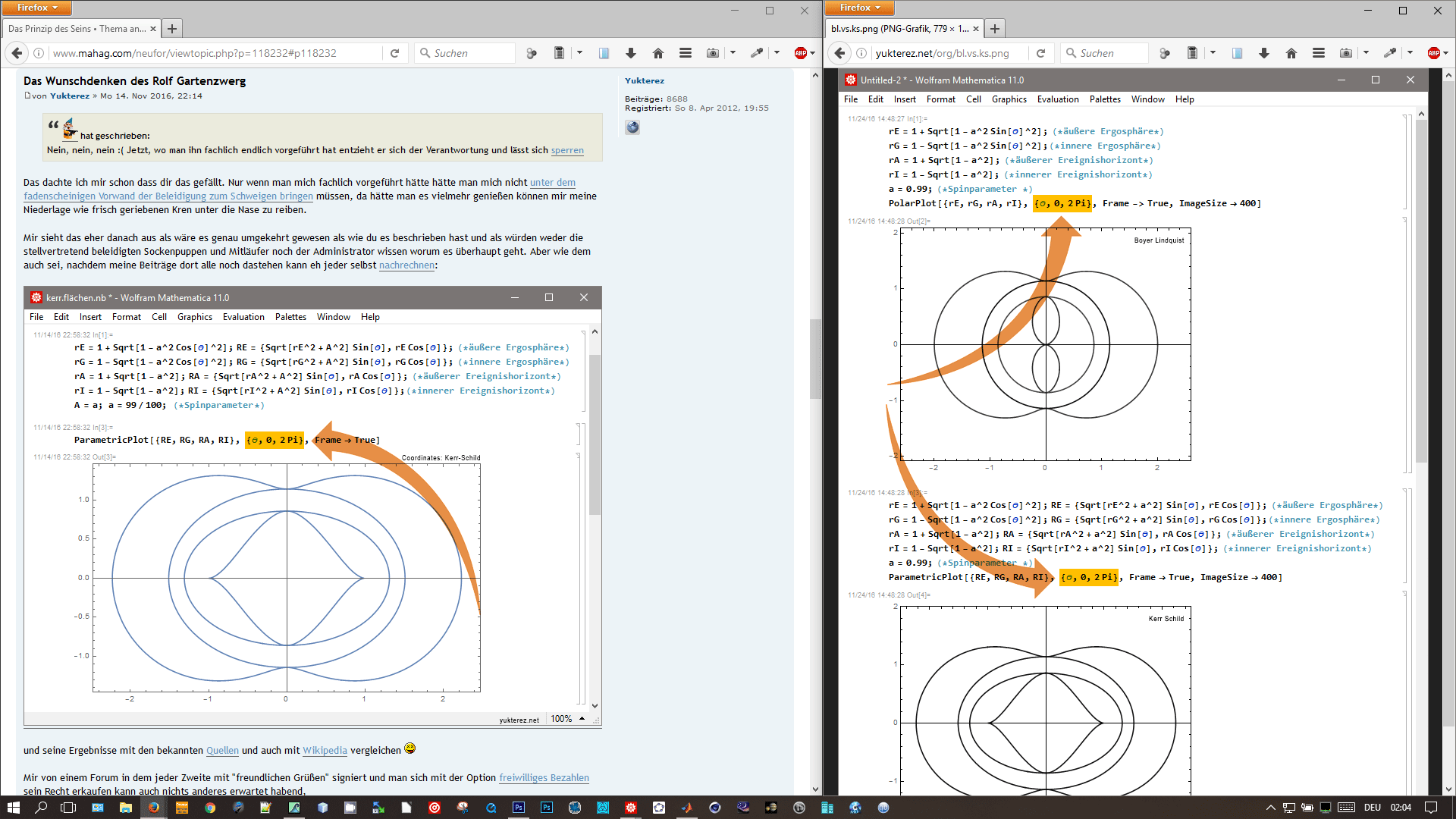Open downloads arrow in right Firefox window

[1263, 53]
